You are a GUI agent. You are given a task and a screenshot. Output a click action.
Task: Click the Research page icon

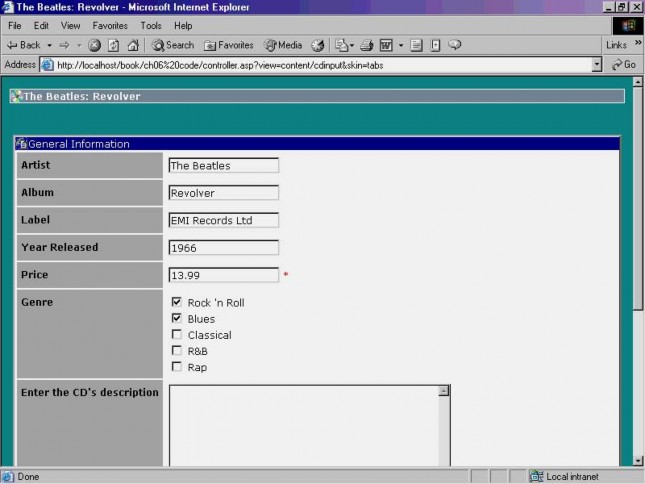[x=435, y=45]
